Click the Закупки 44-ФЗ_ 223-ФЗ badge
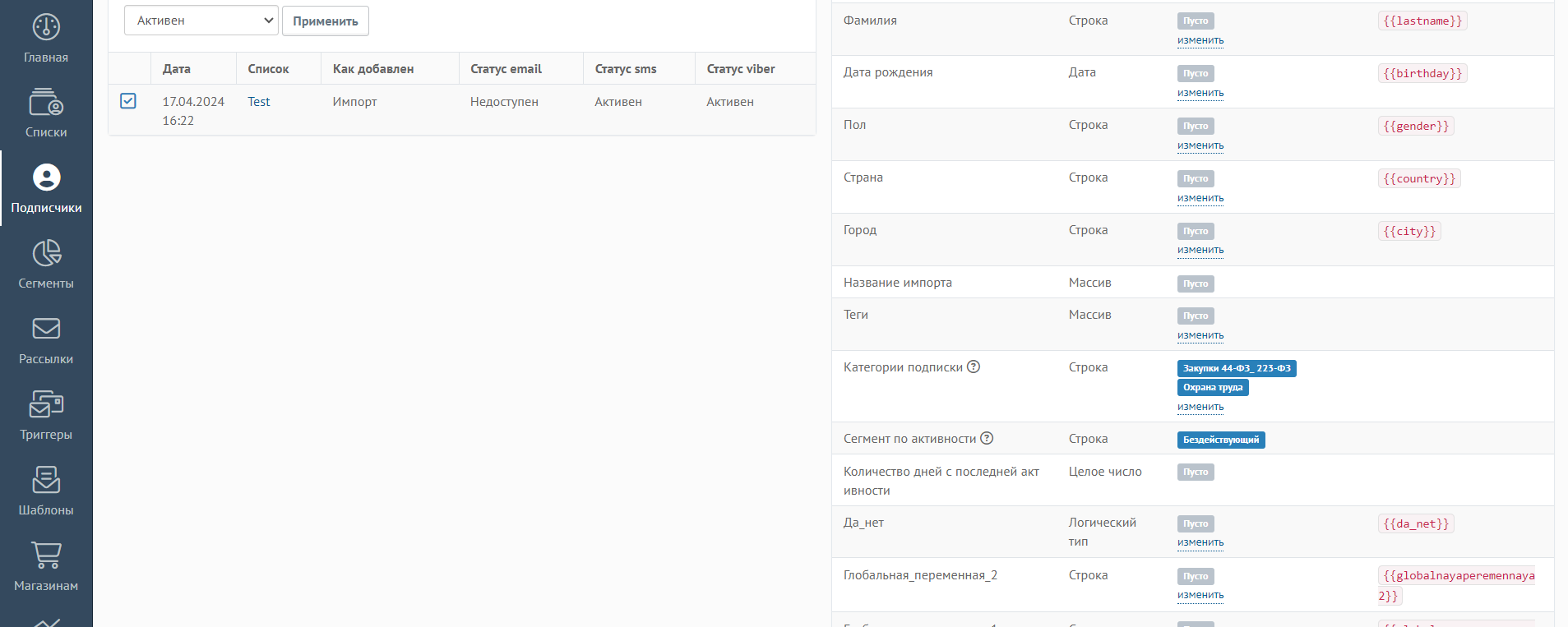The width and height of the screenshot is (1568, 627). pos(1237,369)
